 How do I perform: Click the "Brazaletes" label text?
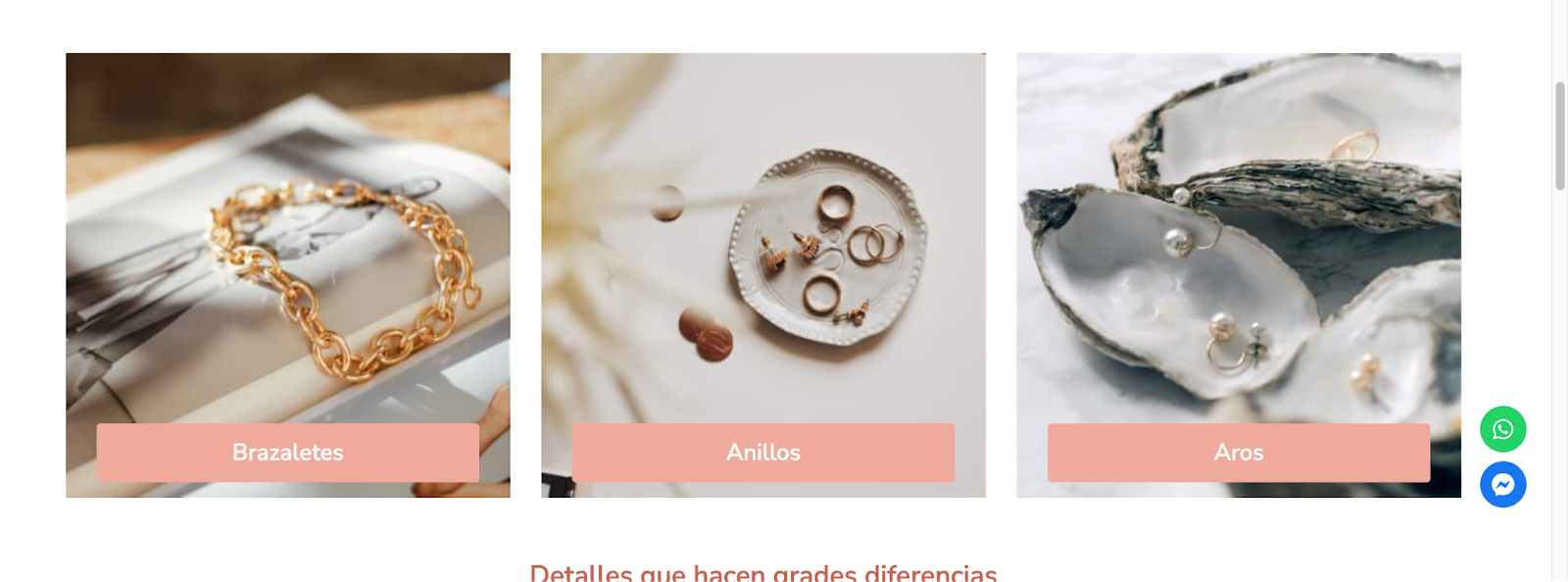[287, 453]
